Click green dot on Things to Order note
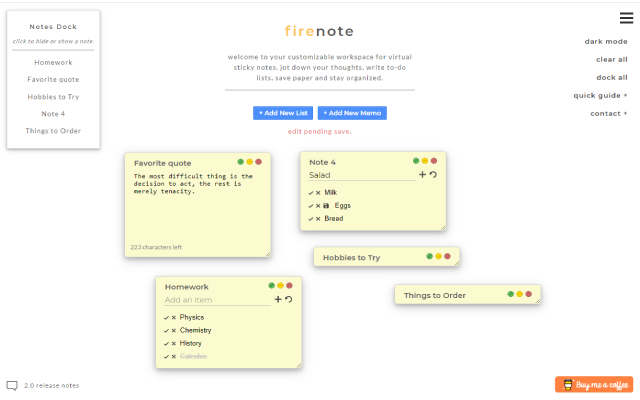This screenshot has height=400, width=640. point(511,294)
